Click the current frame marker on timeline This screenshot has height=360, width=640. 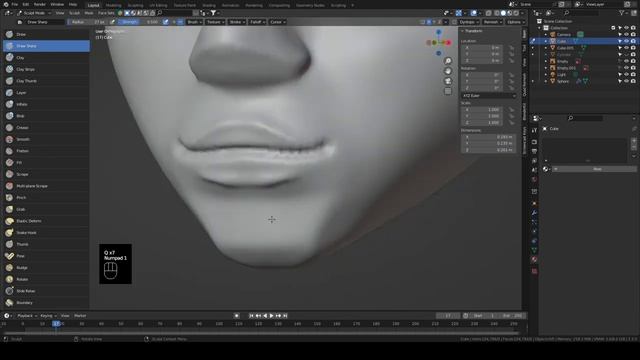56,324
